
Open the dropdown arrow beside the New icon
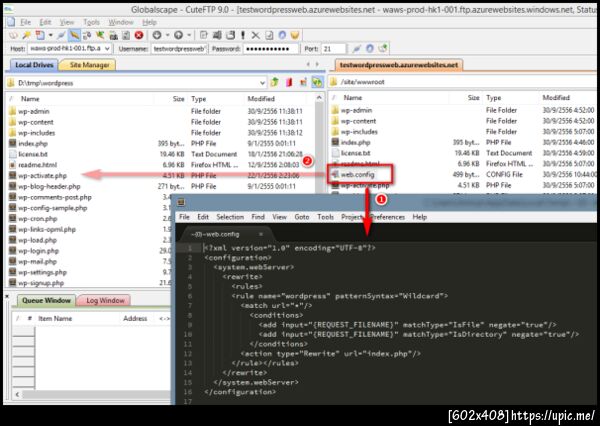[50, 35]
